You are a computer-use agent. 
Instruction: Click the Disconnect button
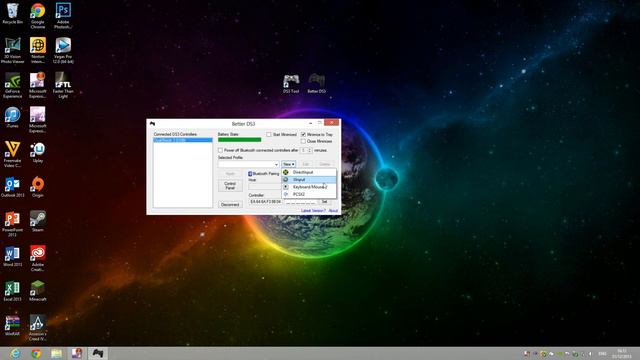(230, 204)
